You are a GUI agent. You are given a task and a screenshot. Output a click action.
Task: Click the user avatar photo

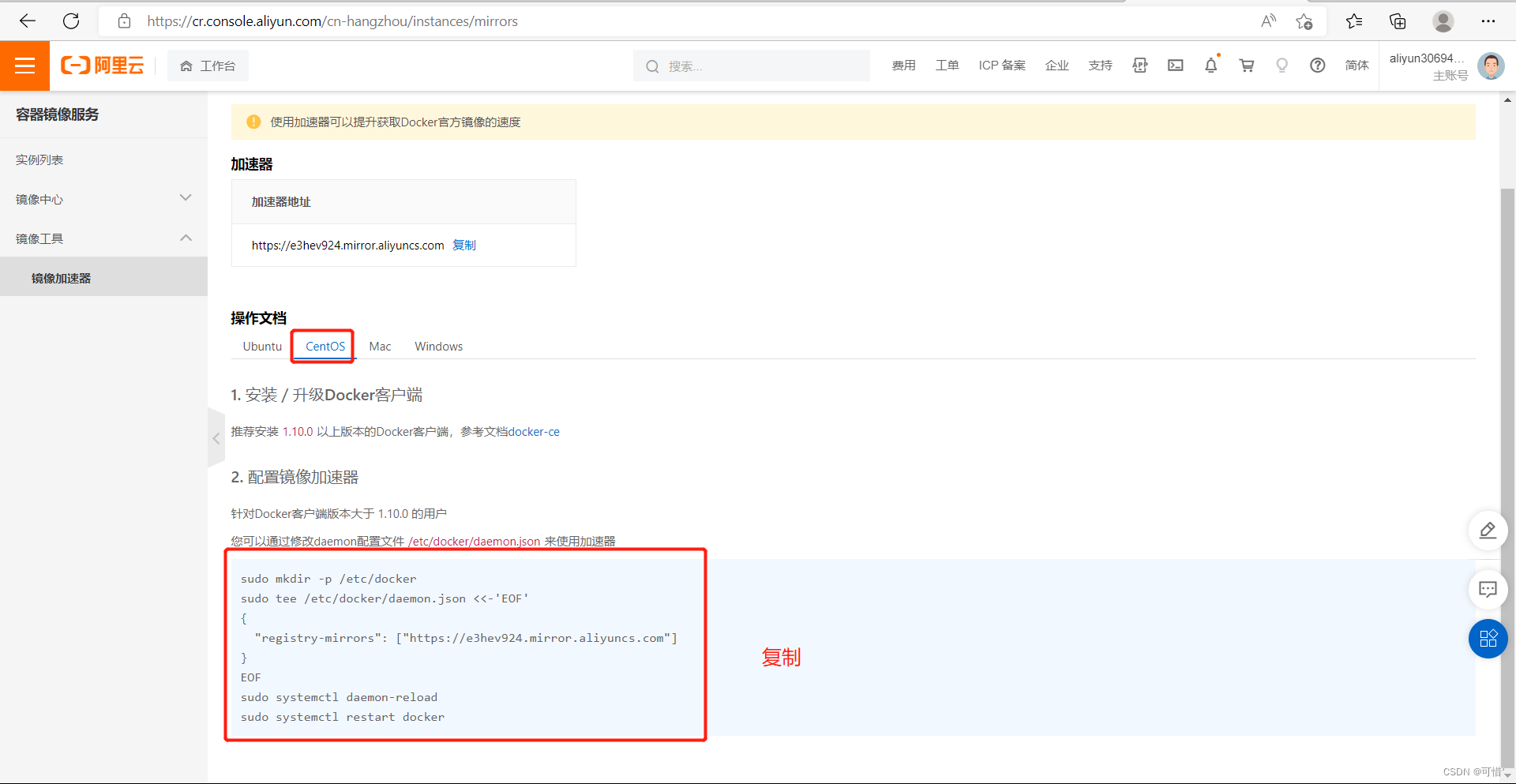click(x=1491, y=66)
